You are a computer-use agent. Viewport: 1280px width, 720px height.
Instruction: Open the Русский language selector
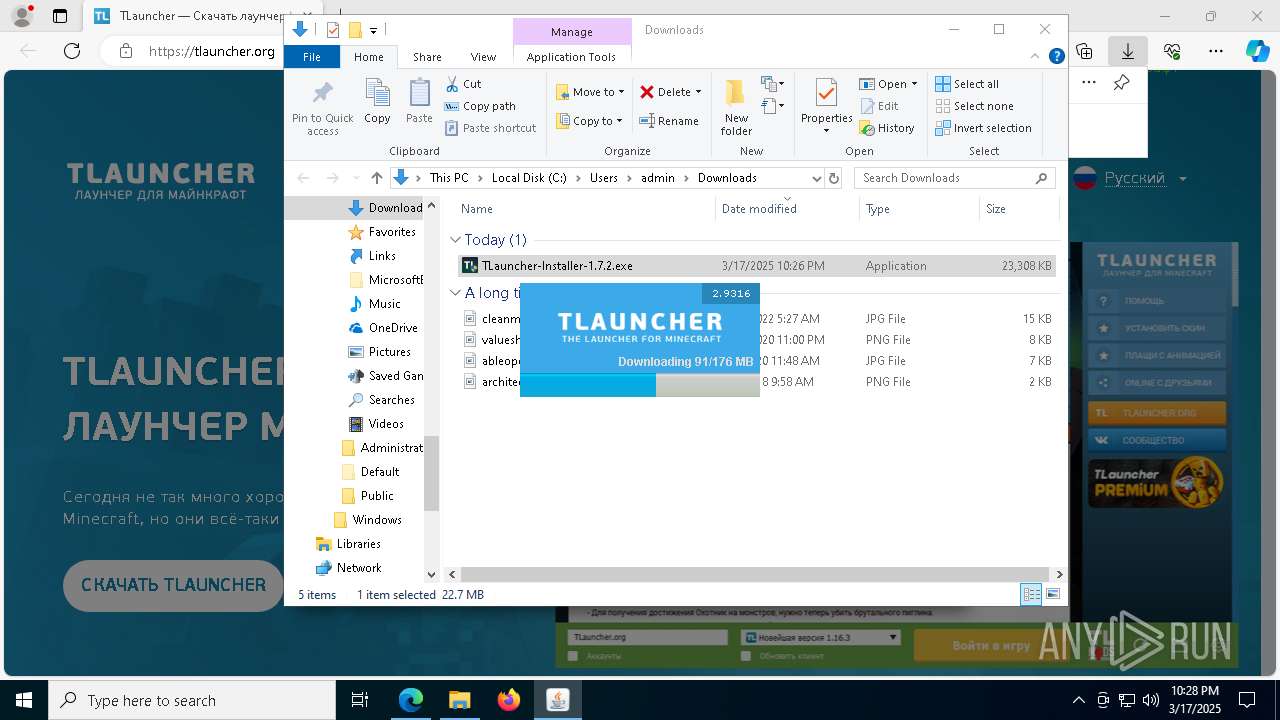pyautogui.click(x=1132, y=178)
